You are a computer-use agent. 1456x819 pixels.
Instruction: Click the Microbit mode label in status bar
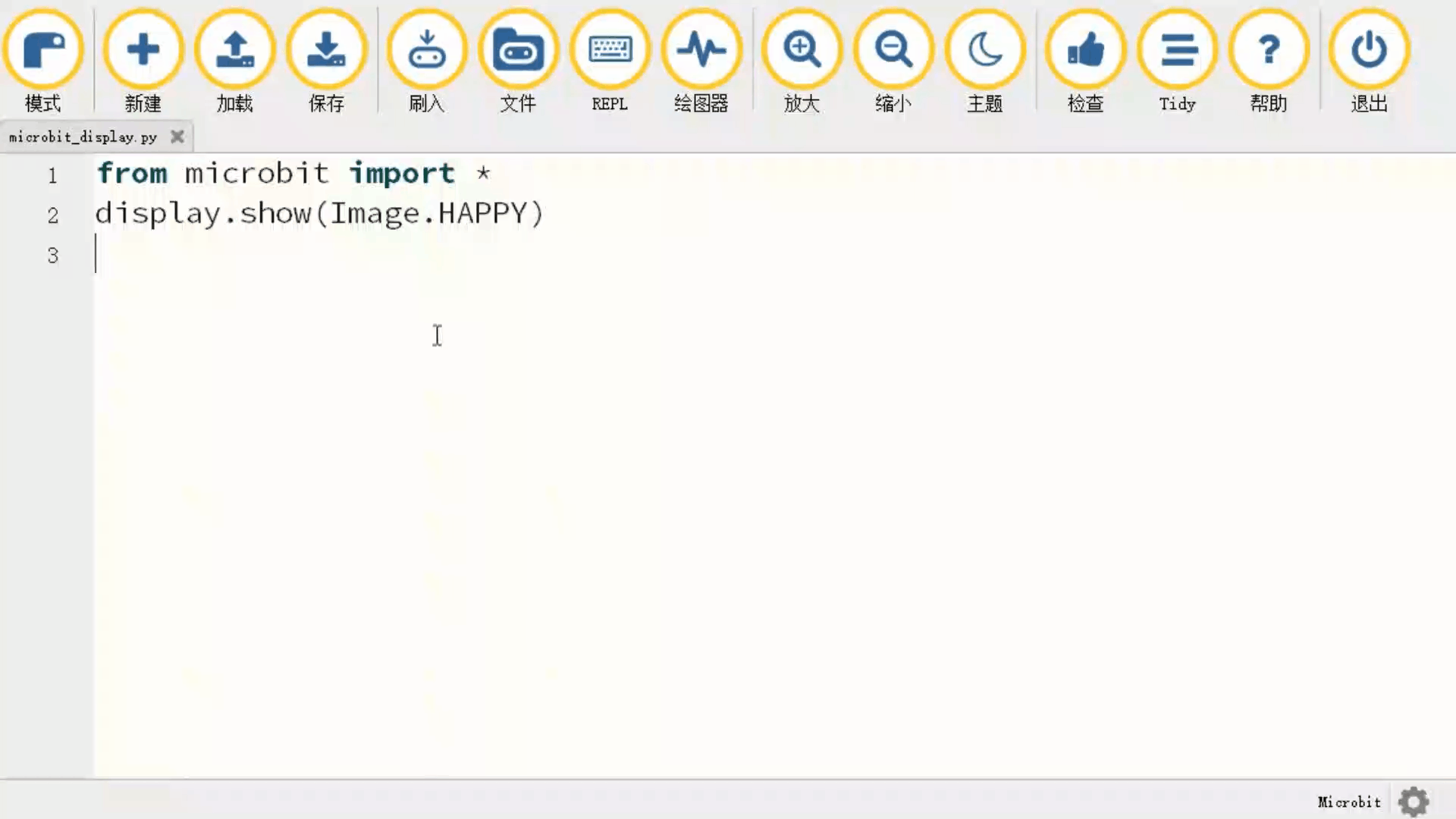click(x=1349, y=802)
